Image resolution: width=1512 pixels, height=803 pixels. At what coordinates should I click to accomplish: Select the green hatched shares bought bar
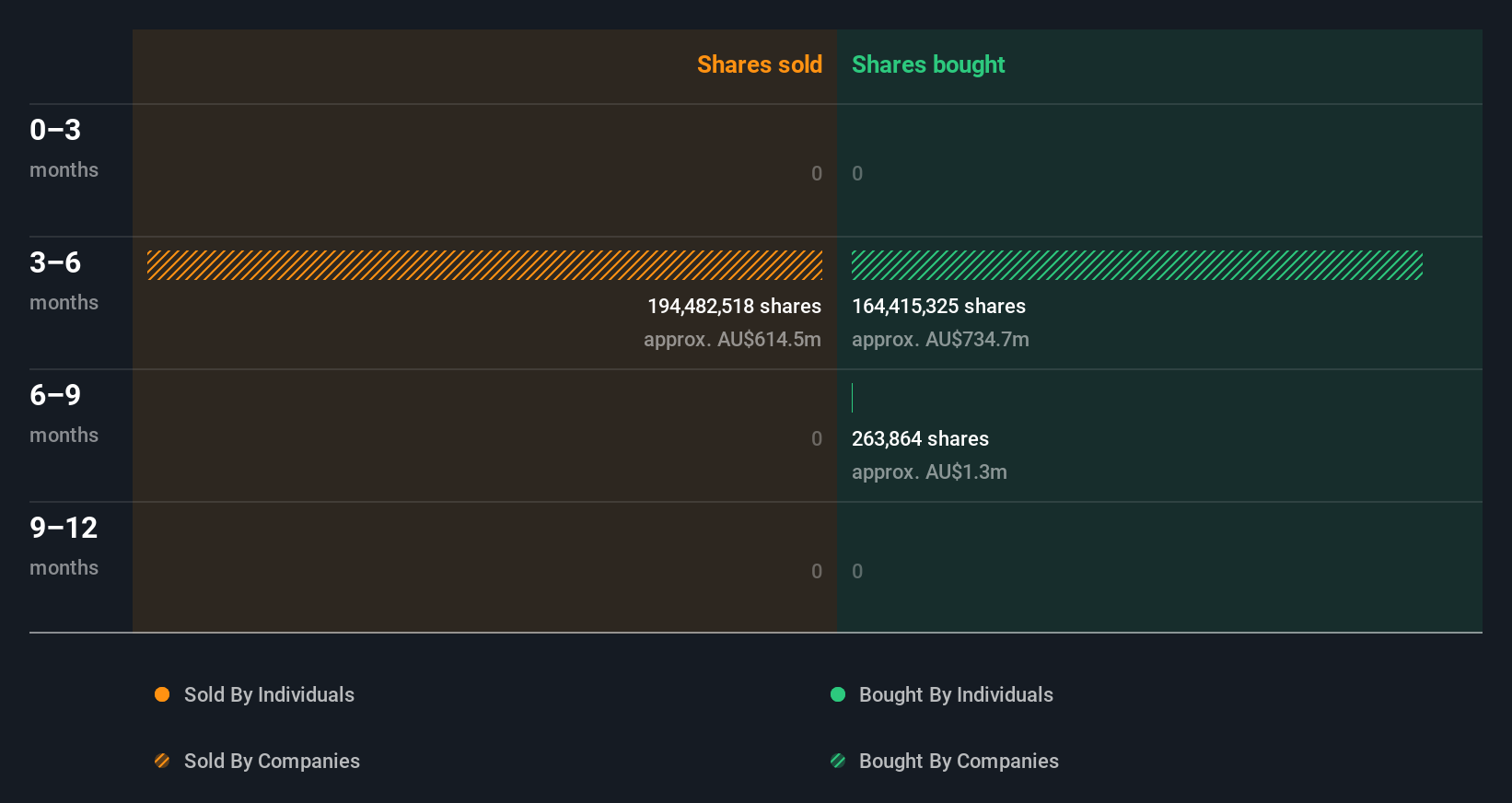(1137, 265)
